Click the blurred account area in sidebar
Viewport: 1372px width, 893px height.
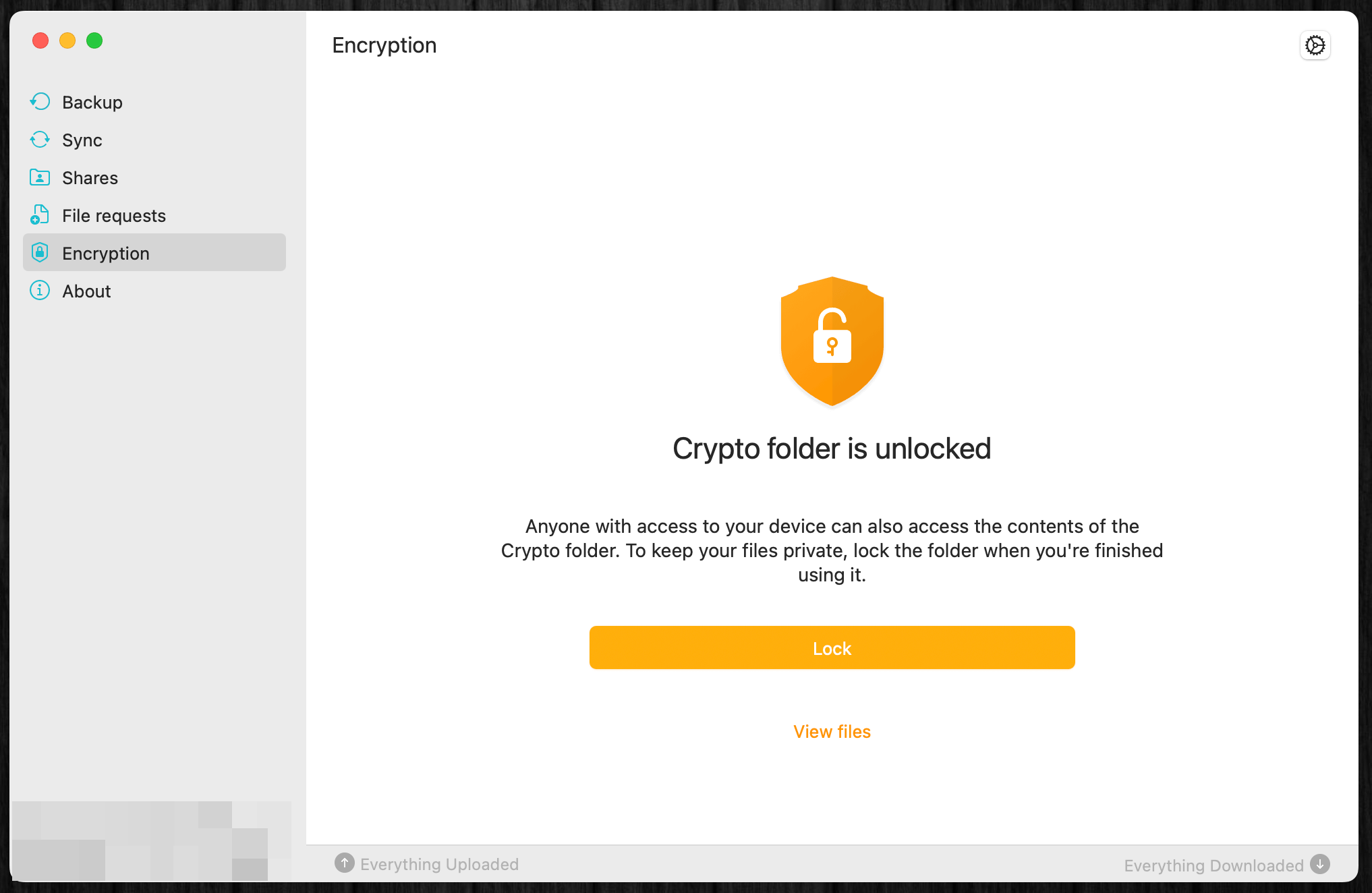(152, 840)
